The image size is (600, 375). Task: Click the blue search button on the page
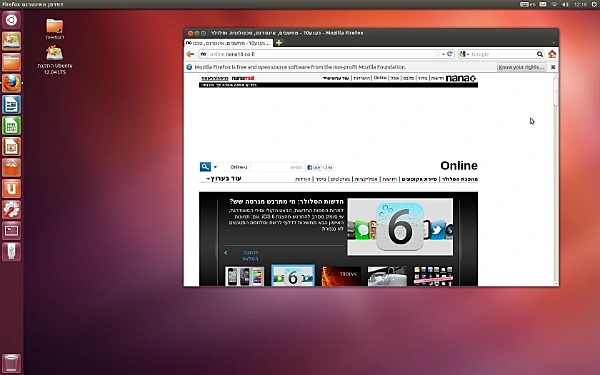pyautogui.click(x=205, y=167)
